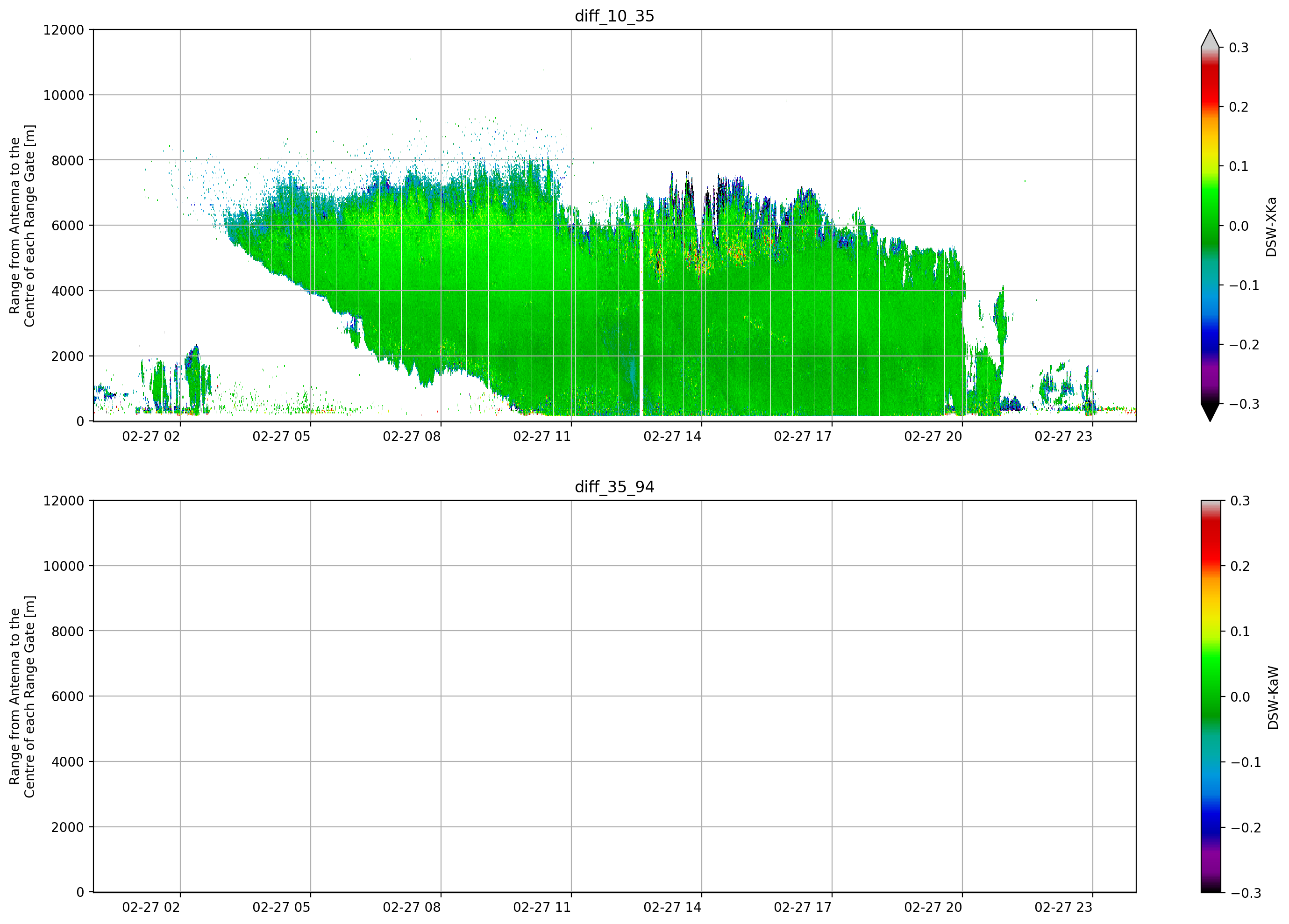The width and height of the screenshot is (1289, 924).
Task: Select the 0.3 tick on DSW-XKa colorbar
Action: click(1239, 48)
